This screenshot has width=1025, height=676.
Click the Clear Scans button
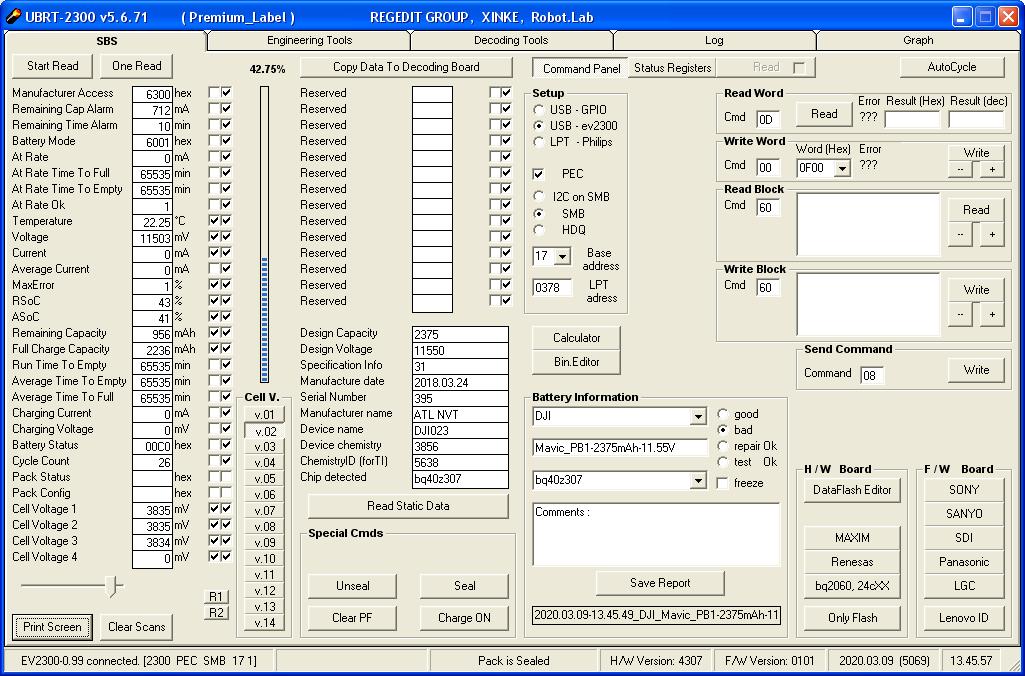pyautogui.click(x=137, y=627)
